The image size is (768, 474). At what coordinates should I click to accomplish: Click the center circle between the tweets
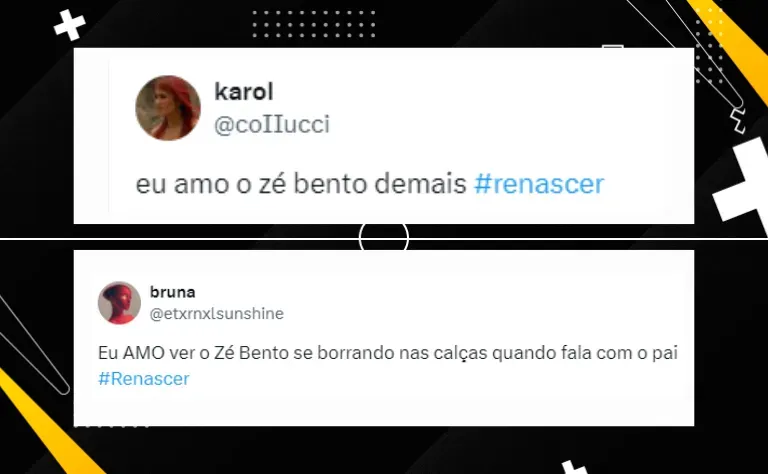384,237
